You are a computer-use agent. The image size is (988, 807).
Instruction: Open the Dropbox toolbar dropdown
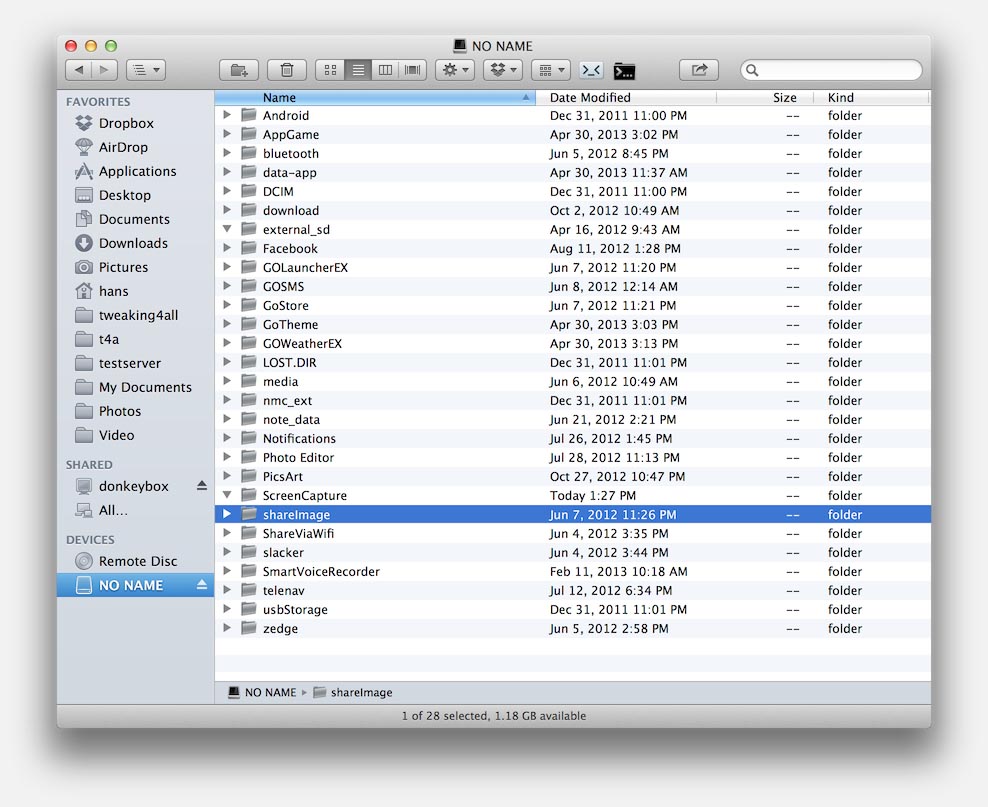[x=503, y=70]
